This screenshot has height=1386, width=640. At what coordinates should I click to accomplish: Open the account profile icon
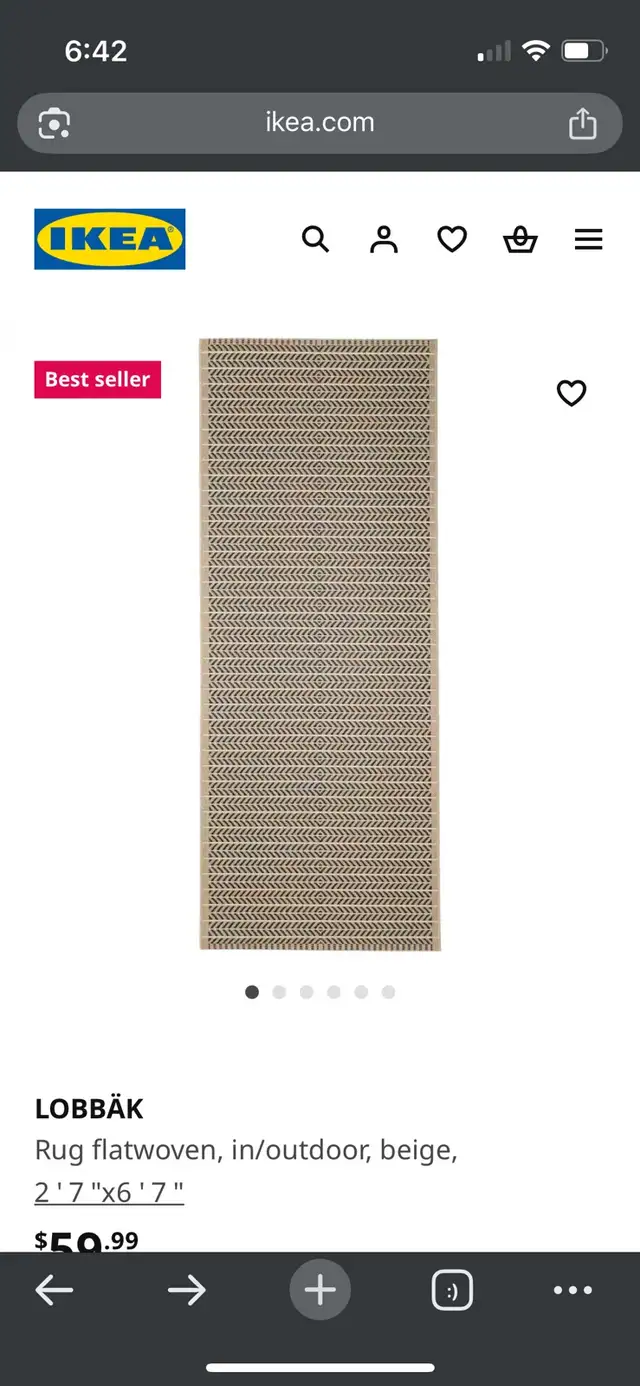click(x=384, y=239)
